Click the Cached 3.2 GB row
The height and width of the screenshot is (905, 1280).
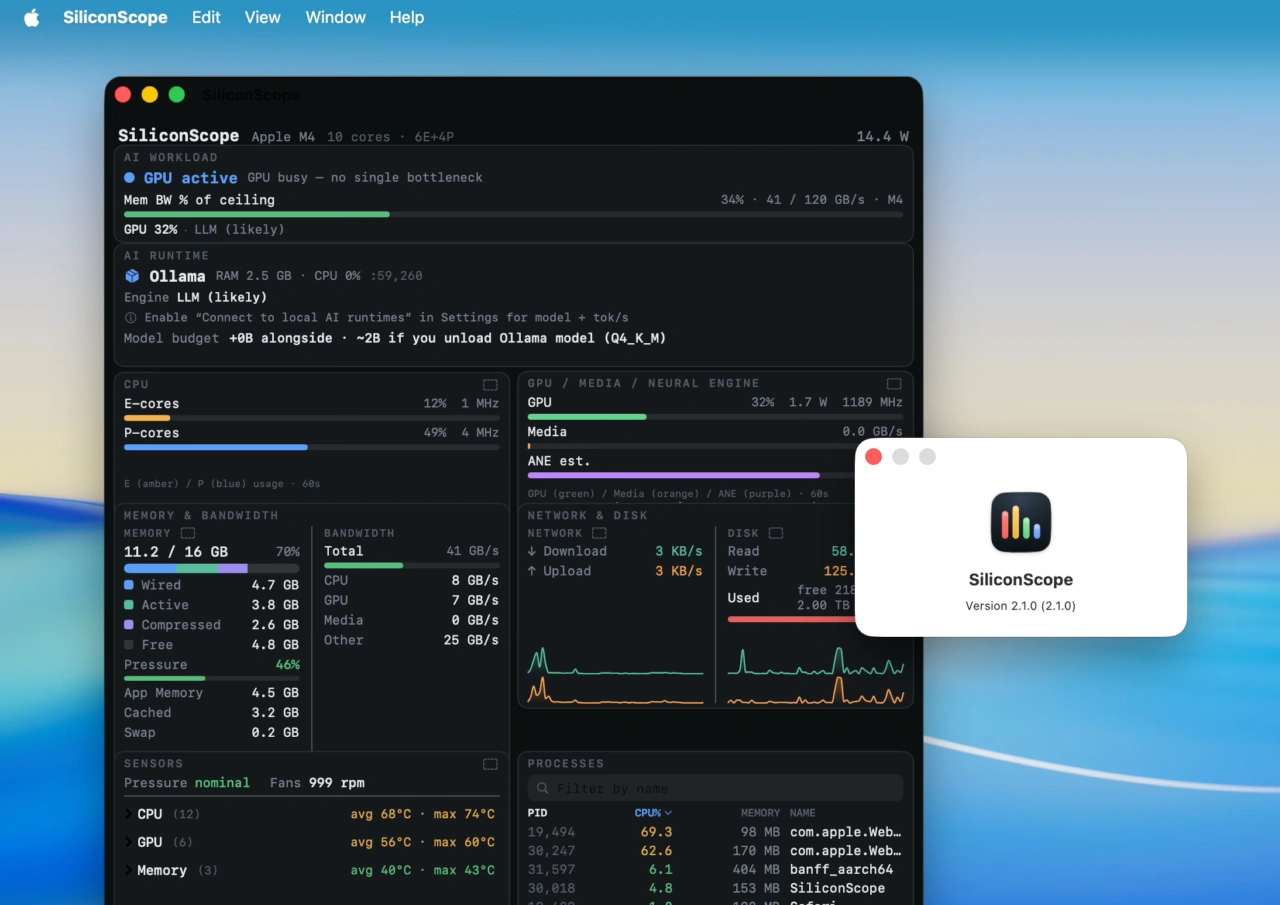coord(211,713)
